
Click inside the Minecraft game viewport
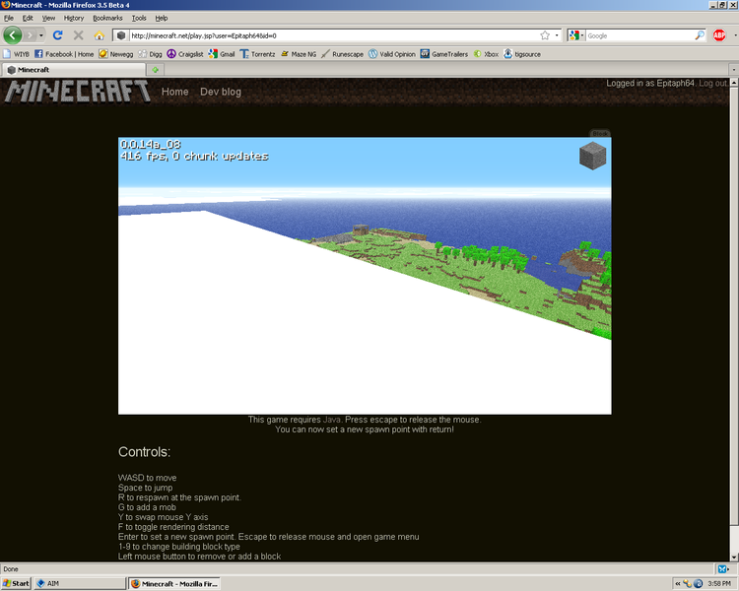click(365, 276)
